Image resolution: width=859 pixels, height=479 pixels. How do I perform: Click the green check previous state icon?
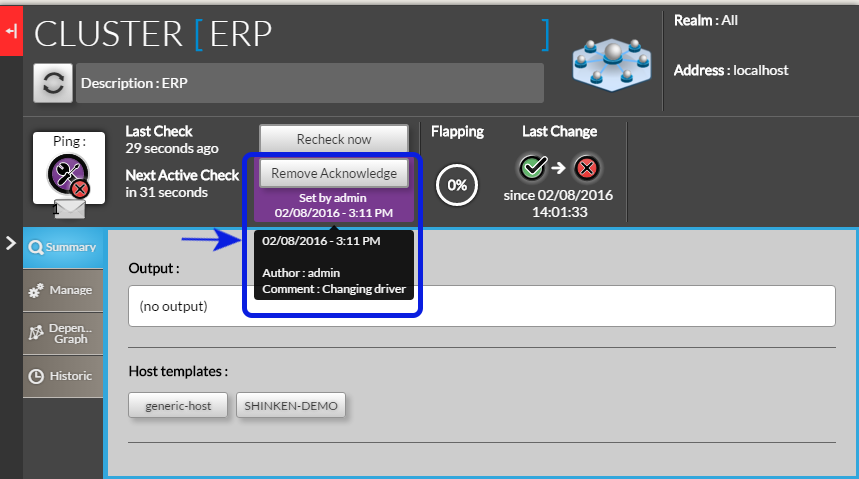click(x=532, y=167)
